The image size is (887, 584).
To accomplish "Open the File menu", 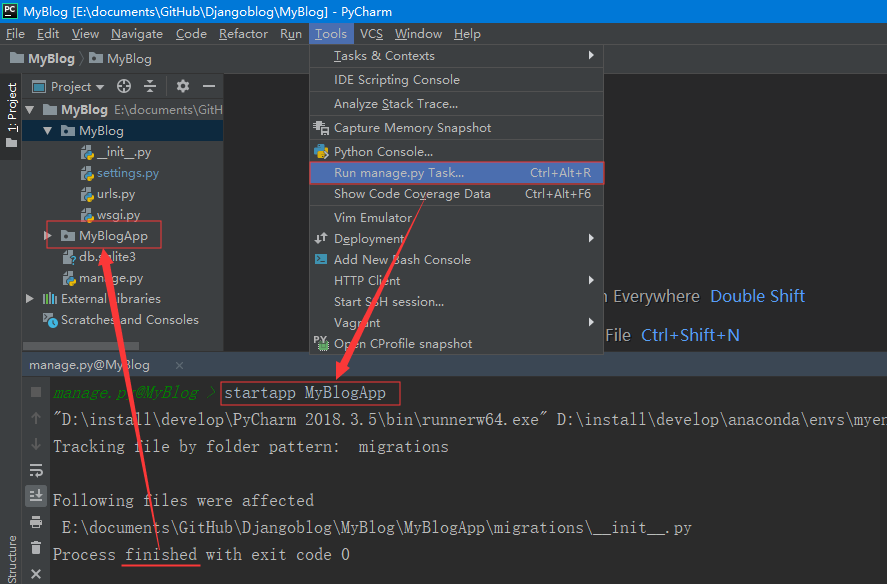I will click(x=15, y=34).
